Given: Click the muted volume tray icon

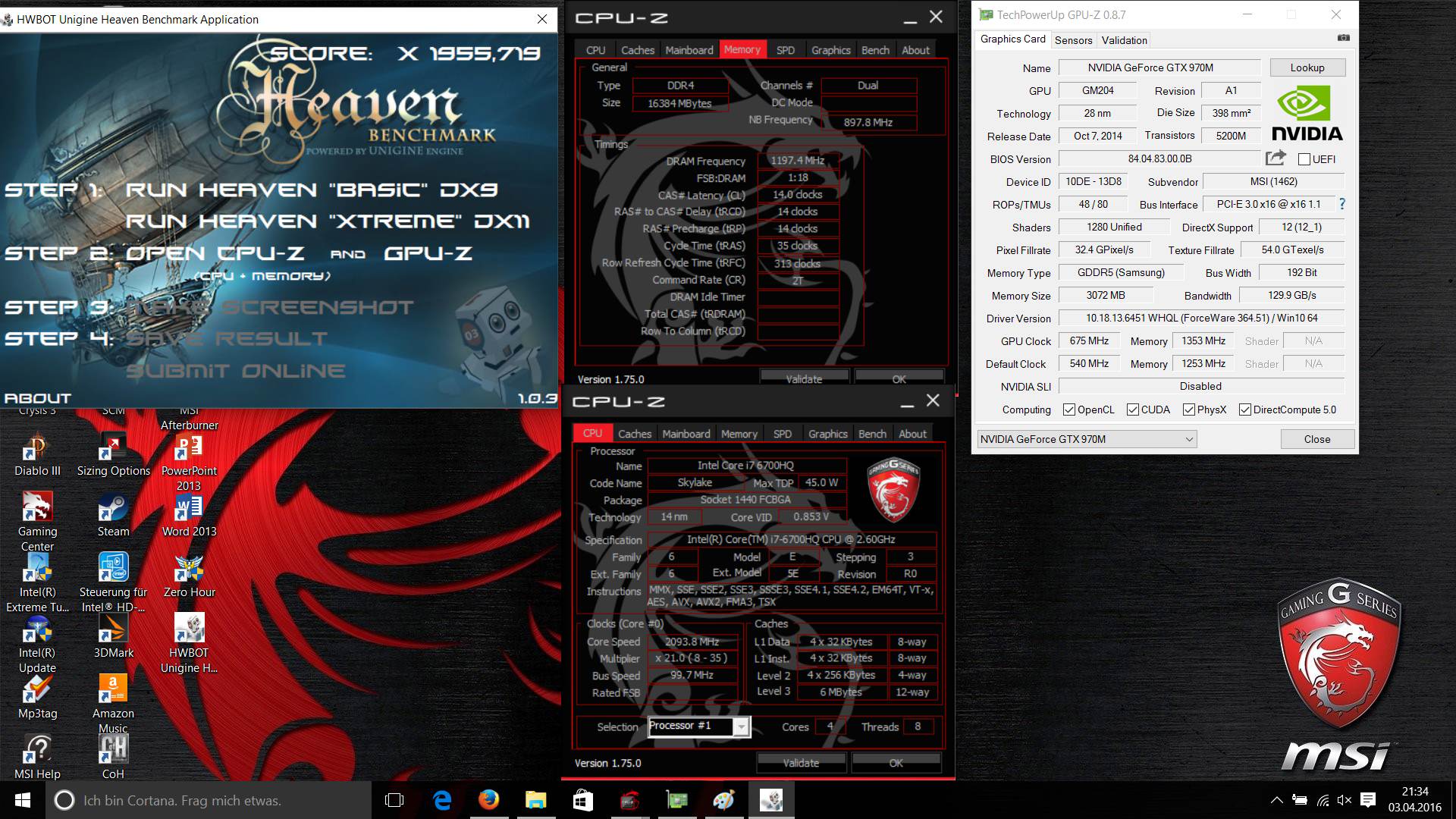Looking at the screenshot, I should 1345,800.
